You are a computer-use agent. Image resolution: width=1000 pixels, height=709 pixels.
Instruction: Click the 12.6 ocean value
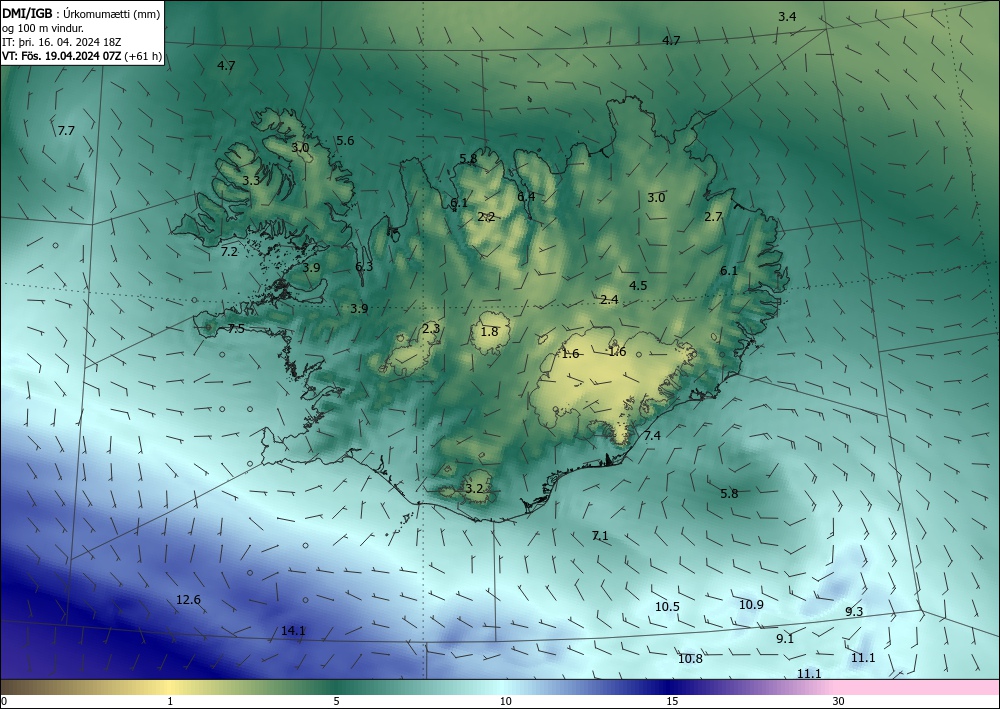tap(188, 600)
